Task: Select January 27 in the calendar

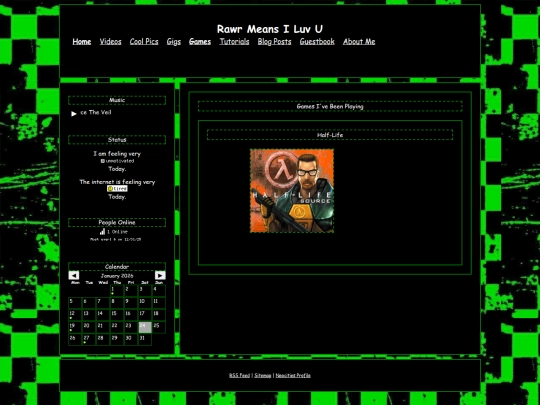Action: tap(89, 339)
